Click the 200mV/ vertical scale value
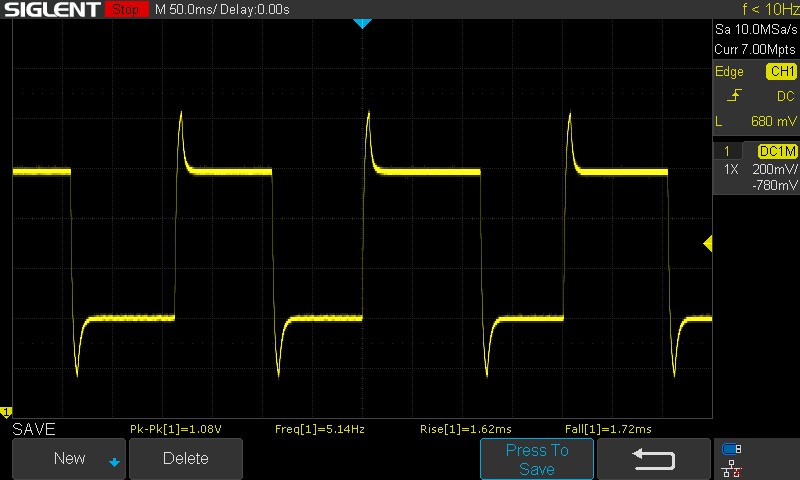Screen dimensions: 800x480 pos(774,169)
